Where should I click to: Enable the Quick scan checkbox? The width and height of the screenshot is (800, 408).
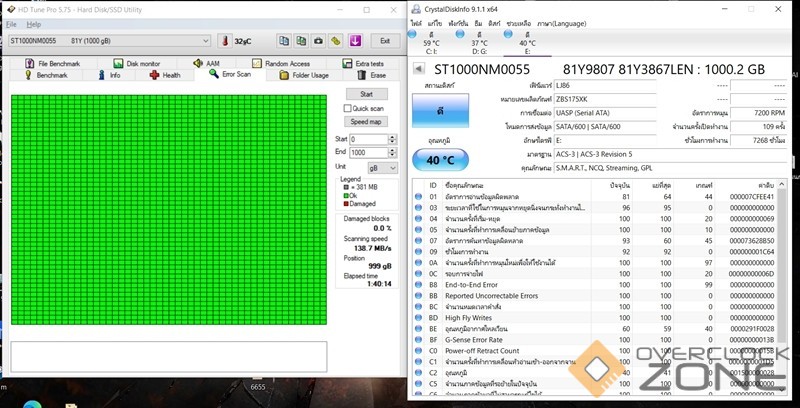(349, 108)
